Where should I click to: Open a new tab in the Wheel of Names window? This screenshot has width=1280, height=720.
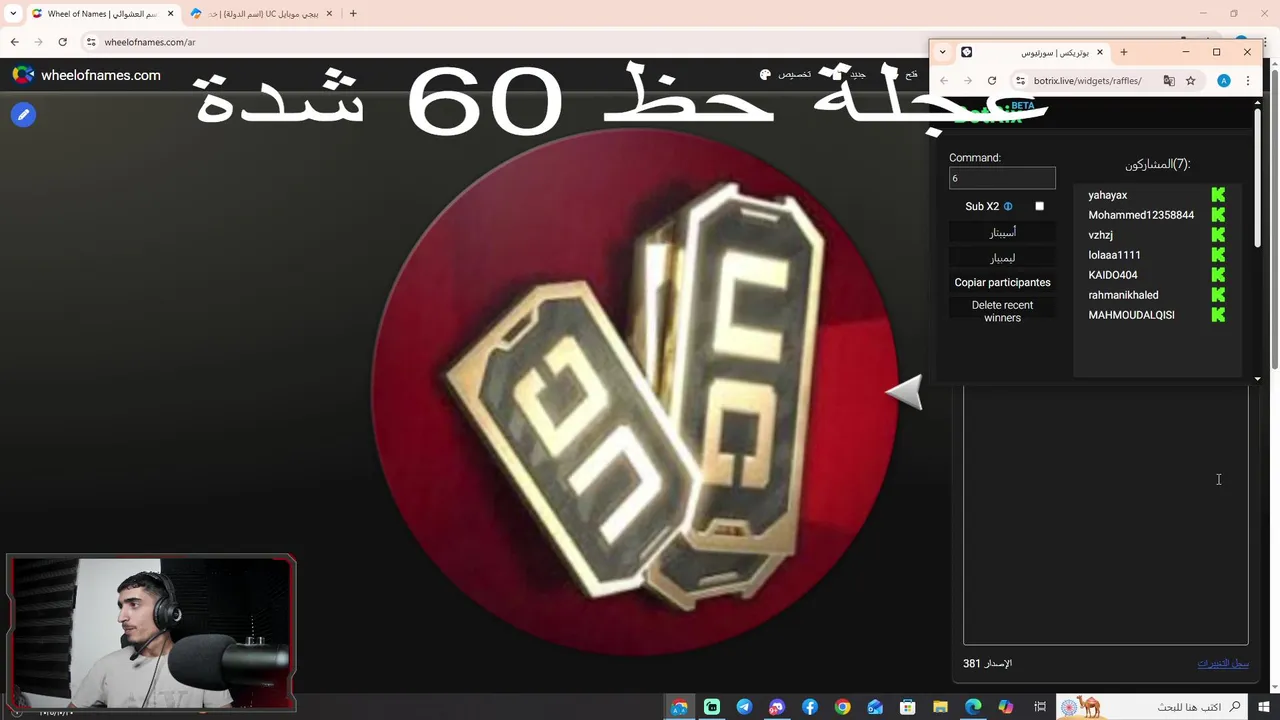coord(353,14)
